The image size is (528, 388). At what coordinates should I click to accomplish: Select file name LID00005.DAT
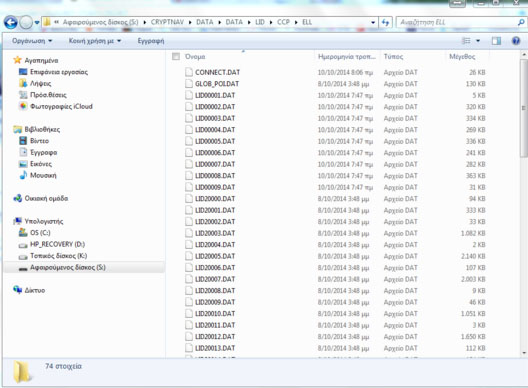click(x=215, y=141)
